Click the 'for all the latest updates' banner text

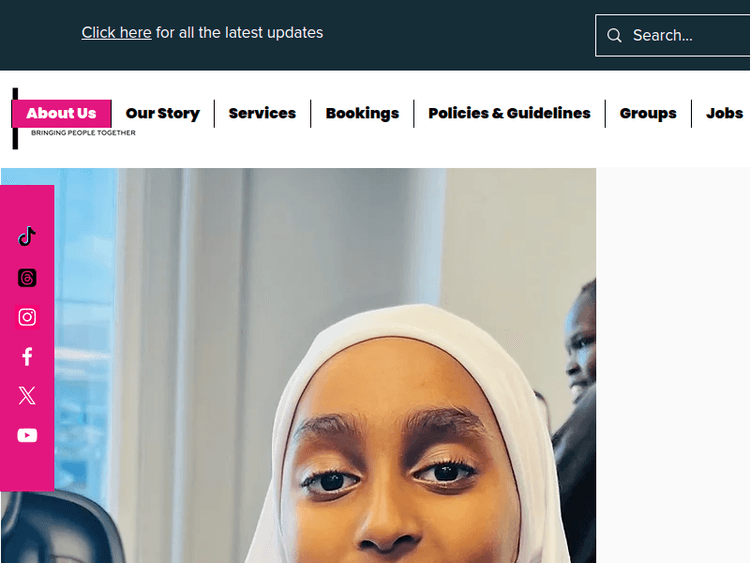[x=240, y=33]
